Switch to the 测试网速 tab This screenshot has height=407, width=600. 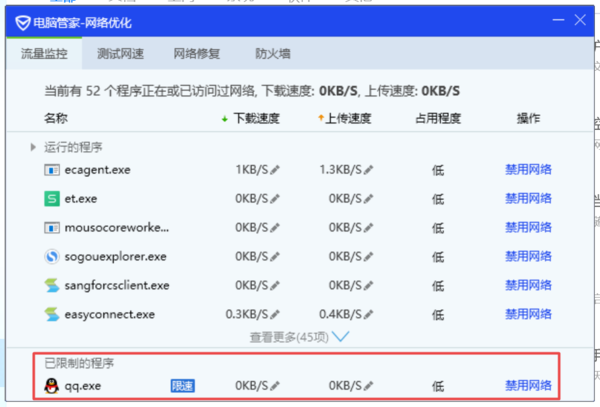pyautogui.click(x=118, y=54)
